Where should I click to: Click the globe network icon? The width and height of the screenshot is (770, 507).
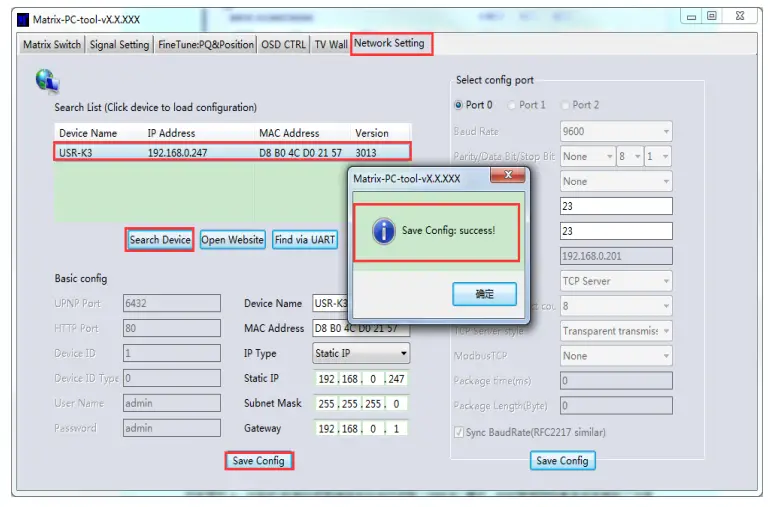click(x=48, y=81)
